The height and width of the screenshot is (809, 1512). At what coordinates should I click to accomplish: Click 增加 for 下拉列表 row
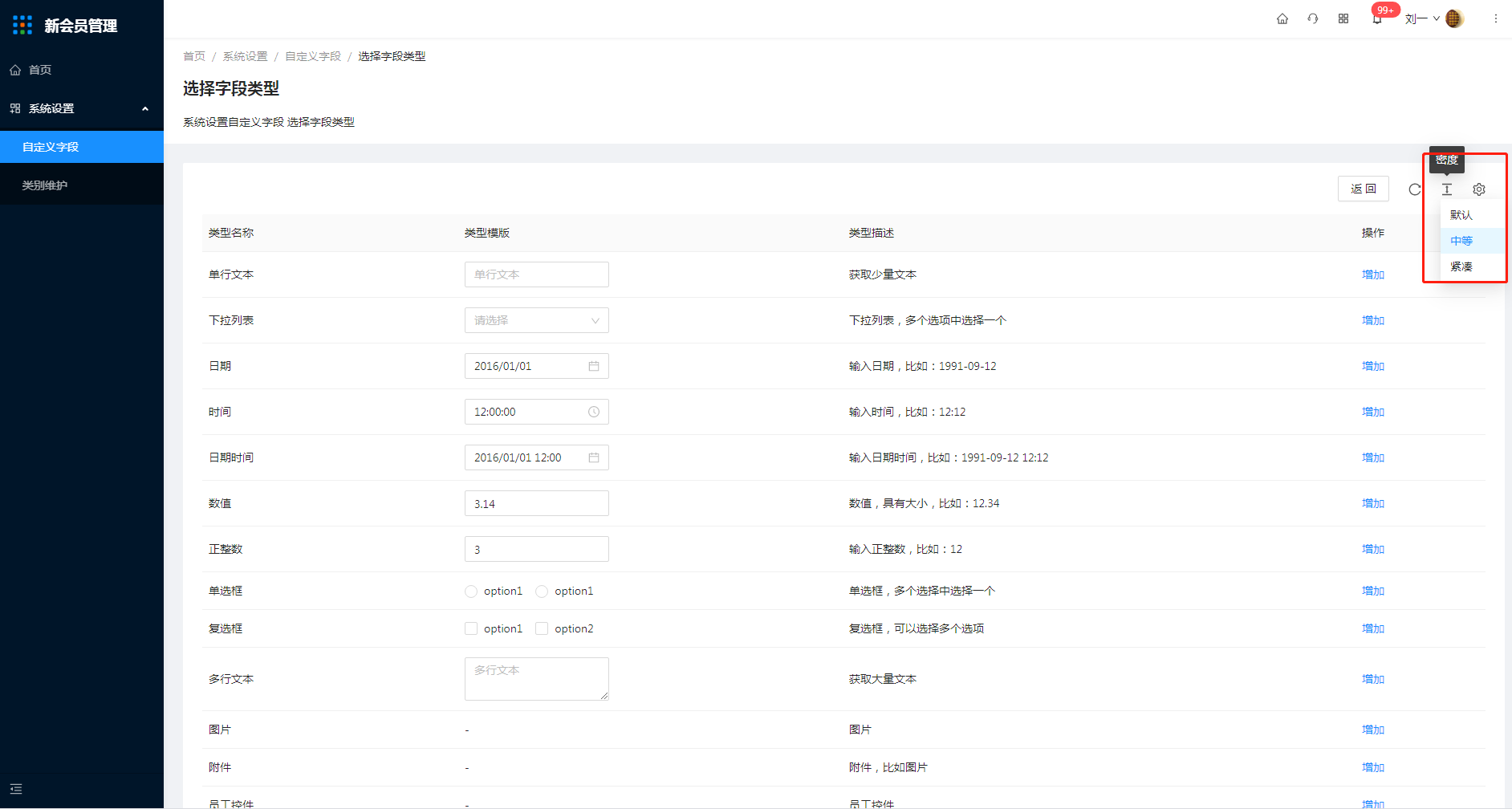point(1373,320)
